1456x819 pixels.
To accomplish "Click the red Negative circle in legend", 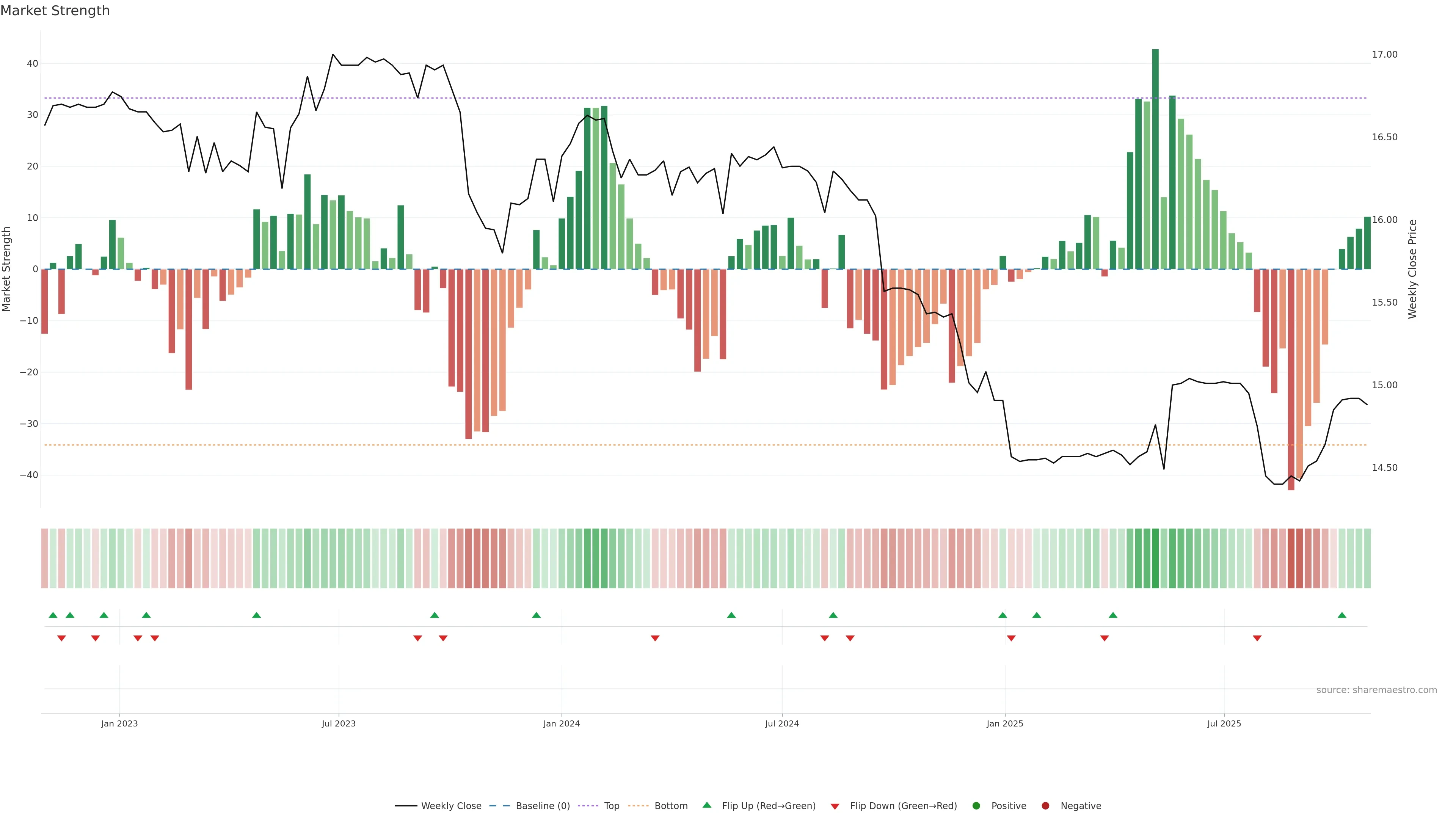I will pos(1045,806).
